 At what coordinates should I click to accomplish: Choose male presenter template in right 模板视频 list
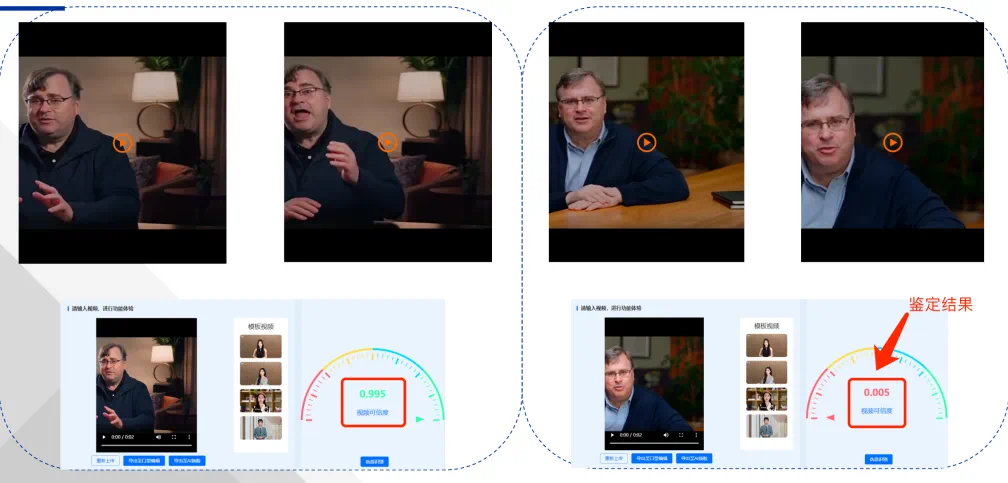[766, 426]
